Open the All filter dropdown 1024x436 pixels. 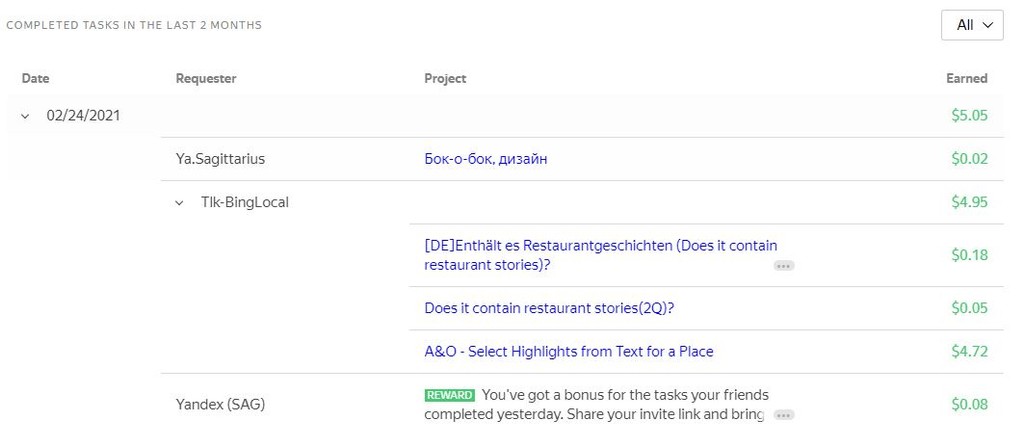(972, 25)
